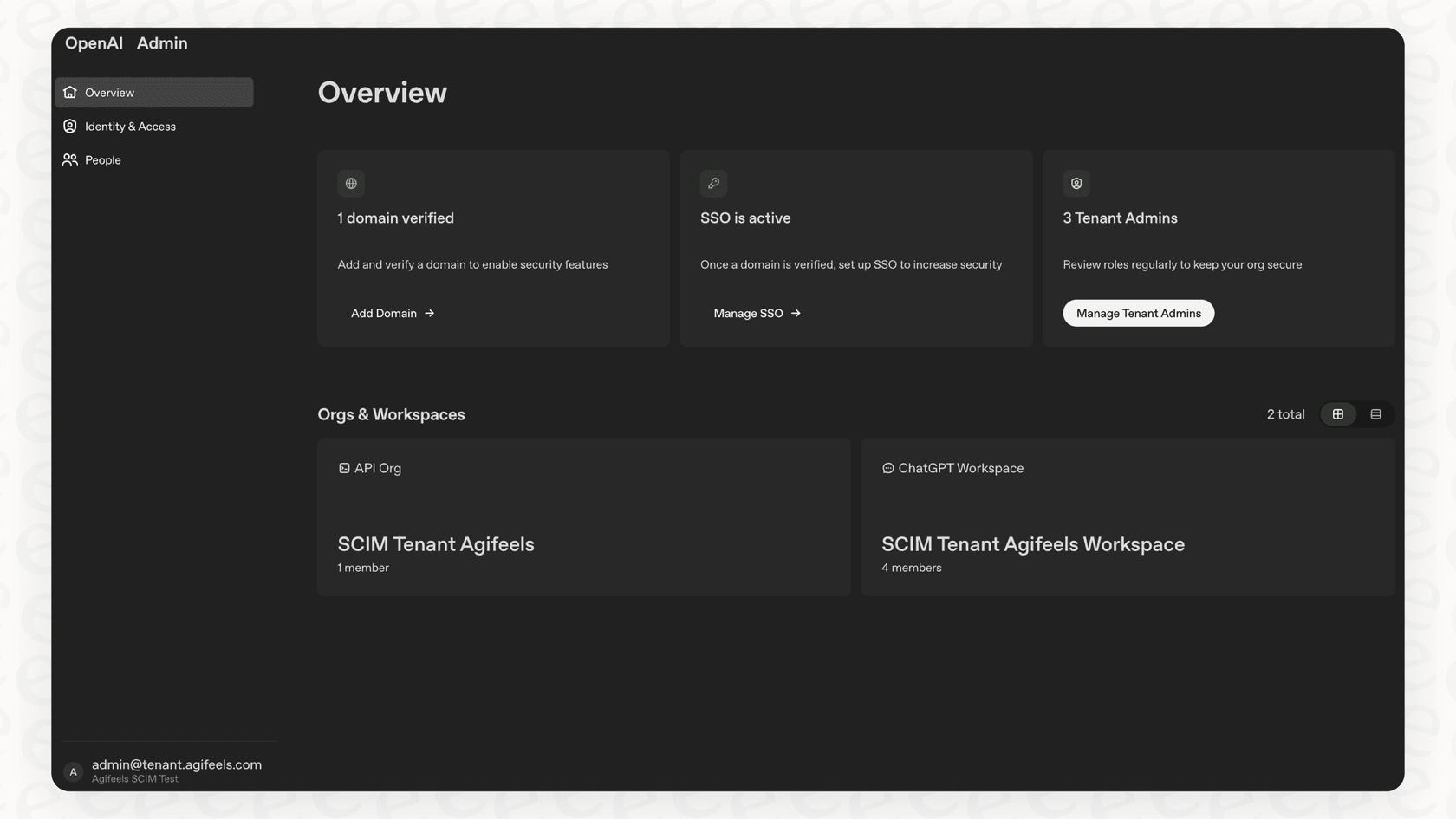Select the globe icon on domain verified card
The width and height of the screenshot is (1456, 819).
tap(350, 183)
